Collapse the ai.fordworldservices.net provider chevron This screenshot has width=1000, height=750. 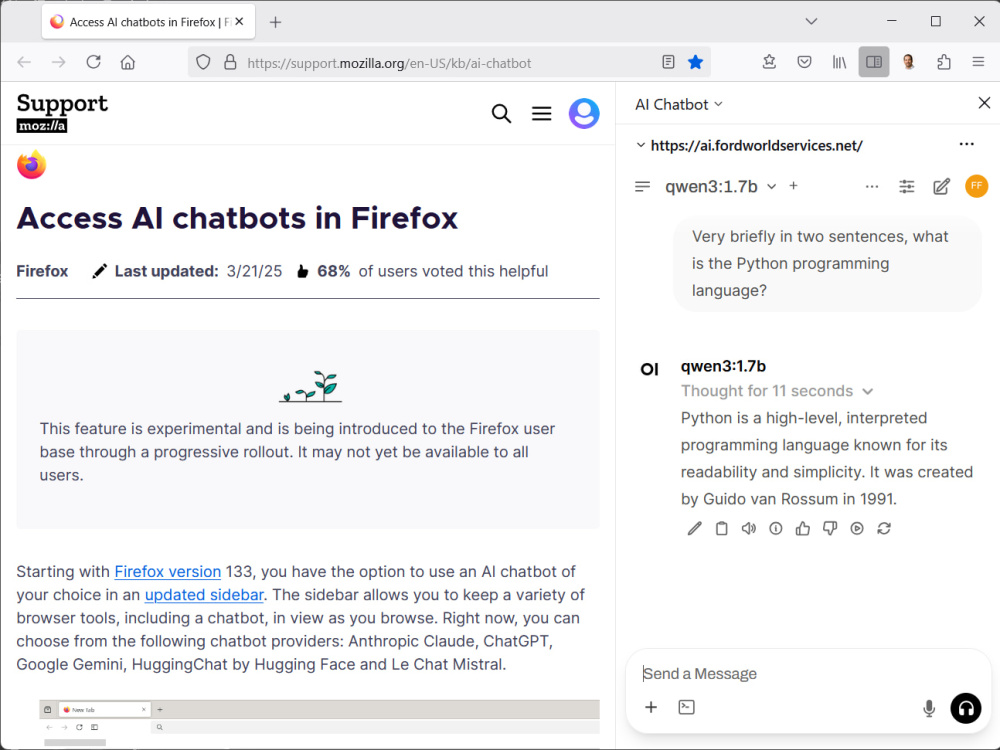pyautogui.click(x=640, y=145)
